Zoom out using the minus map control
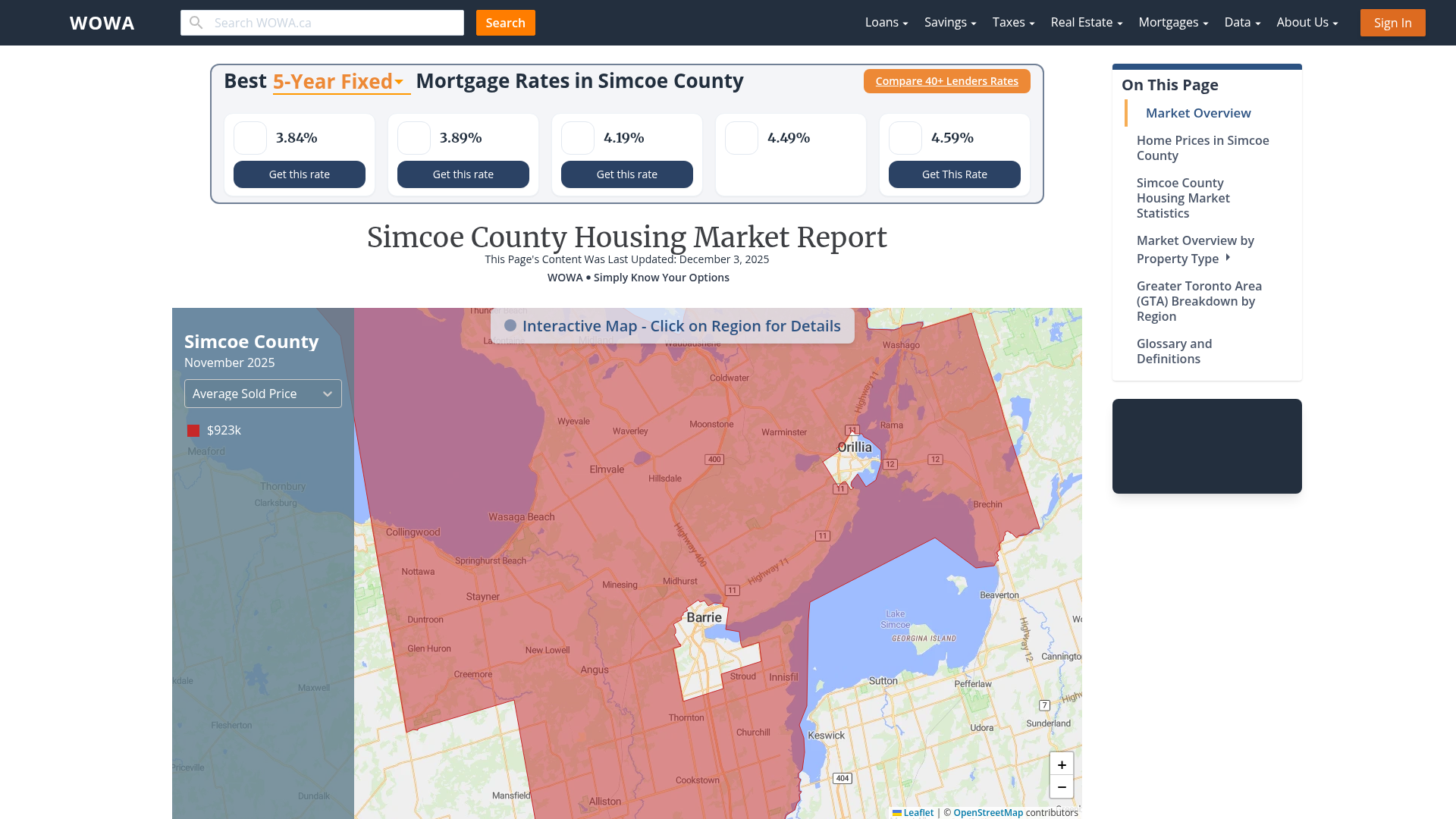Viewport: 1456px width, 819px height. [x=1061, y=787]
